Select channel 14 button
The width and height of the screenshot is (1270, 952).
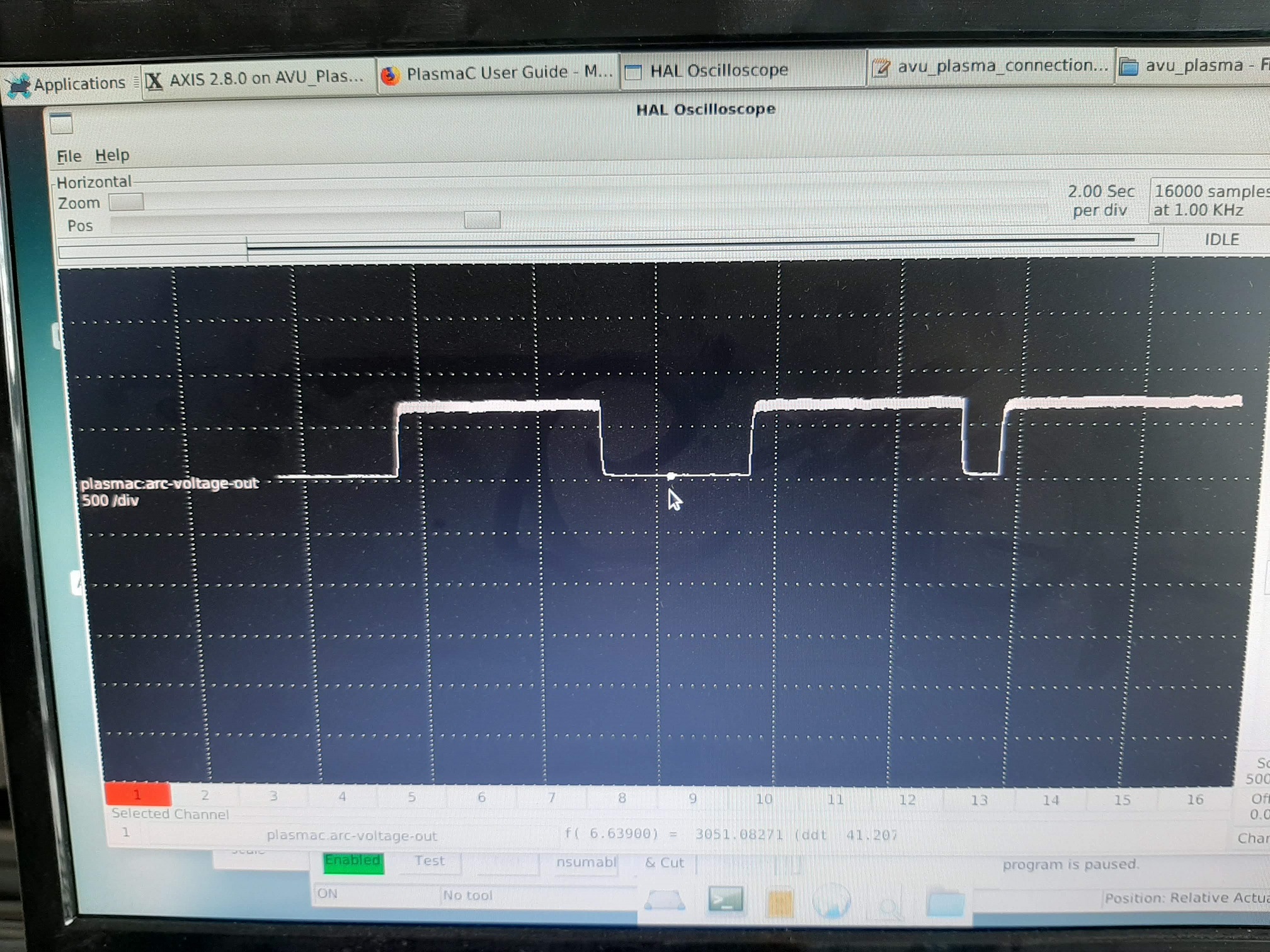(x=1051, y=800)
